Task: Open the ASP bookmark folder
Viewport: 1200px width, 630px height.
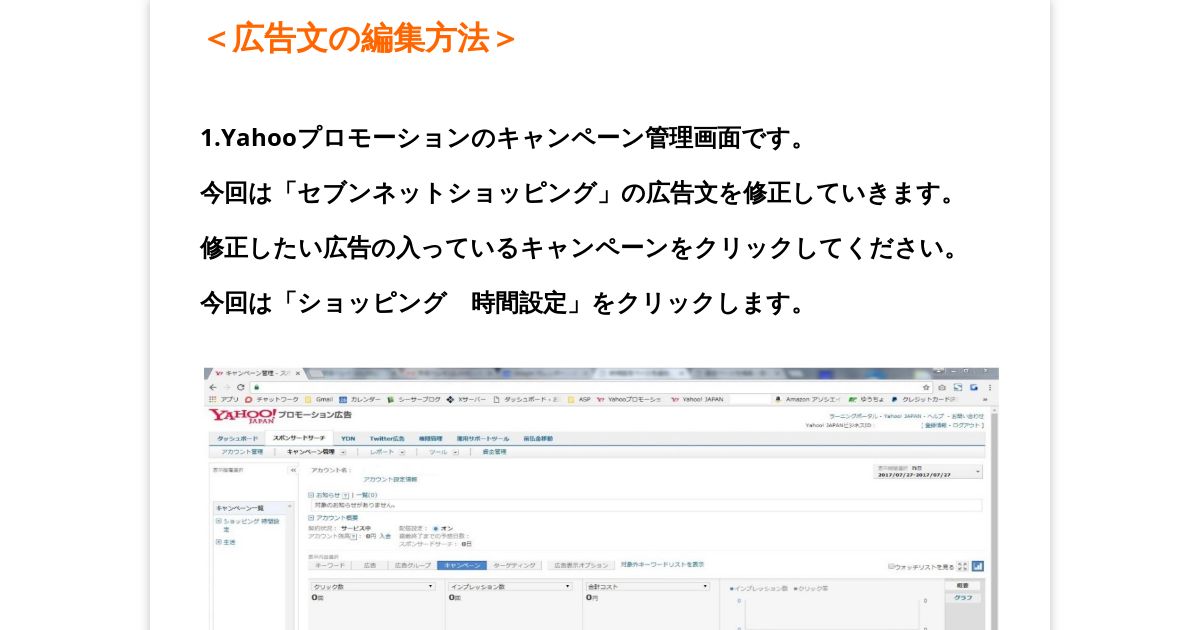Action: coord(579,399)
